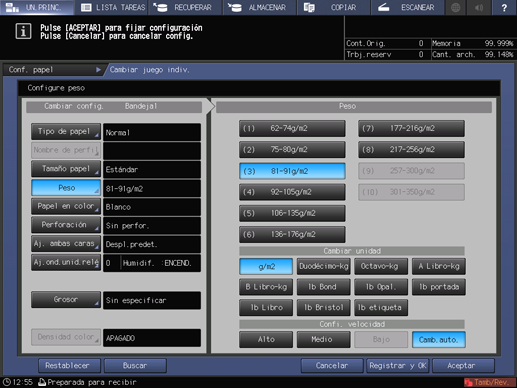Click the Despl.predet. value field
This screenshot has height=388, width=517.
(x=152, y=244)
